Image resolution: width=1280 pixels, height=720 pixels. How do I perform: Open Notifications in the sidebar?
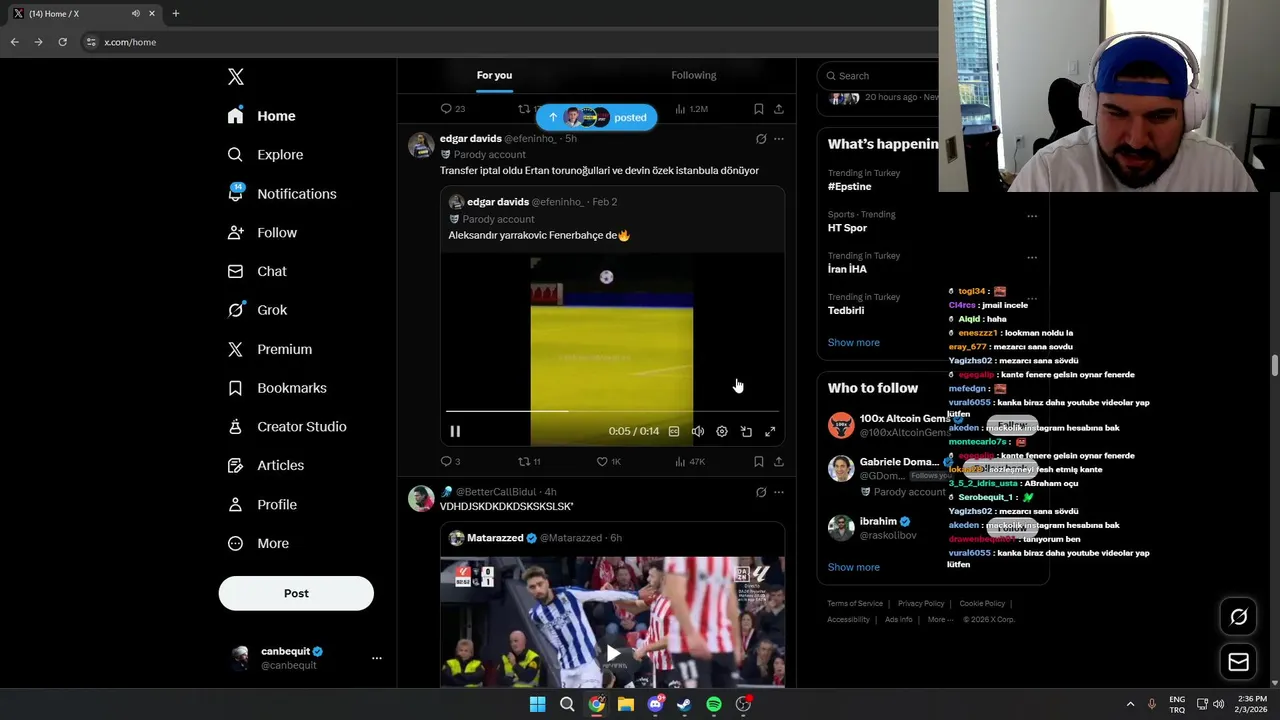coord(282,194)
